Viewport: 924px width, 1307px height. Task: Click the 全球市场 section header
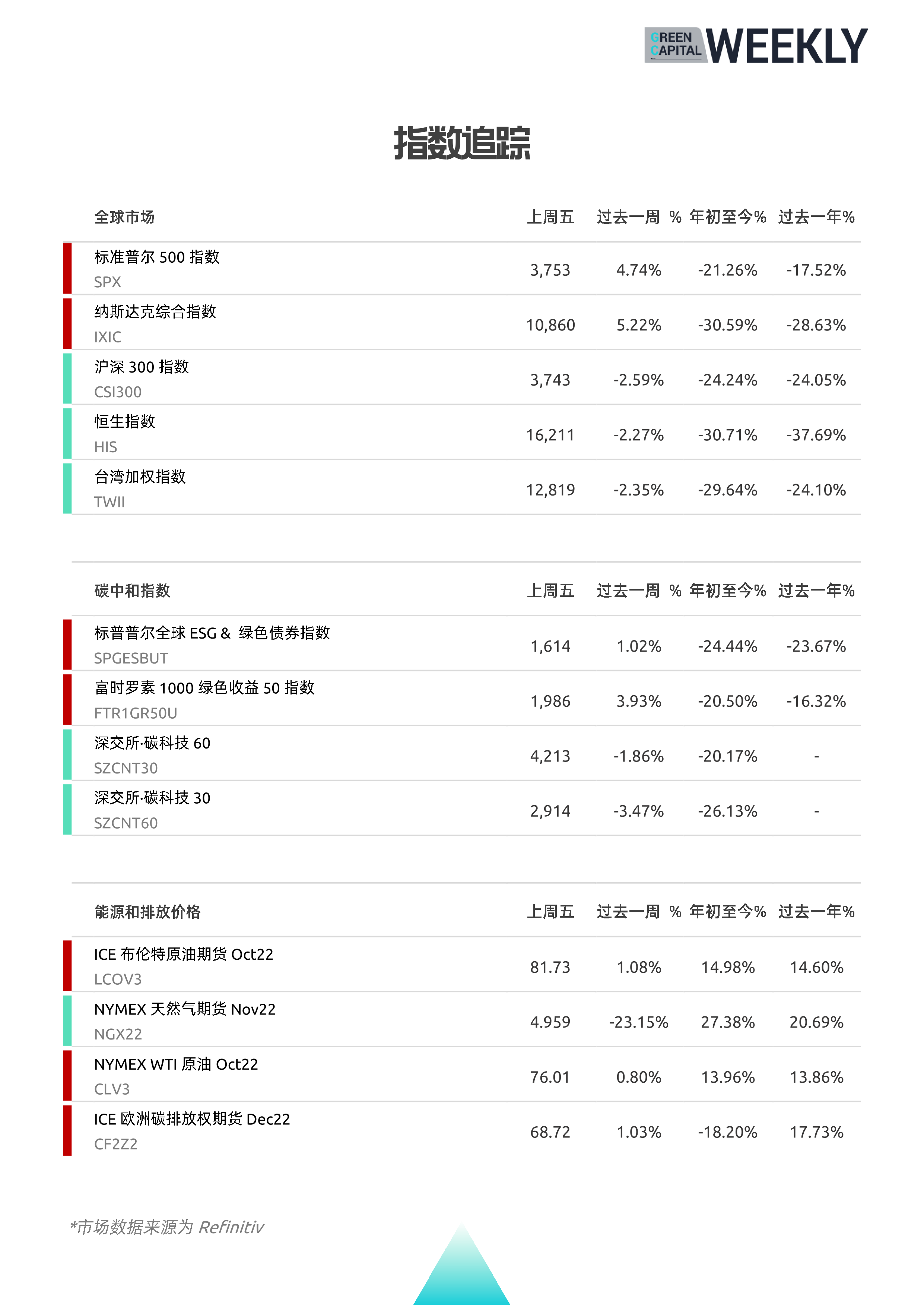point(124,217)
